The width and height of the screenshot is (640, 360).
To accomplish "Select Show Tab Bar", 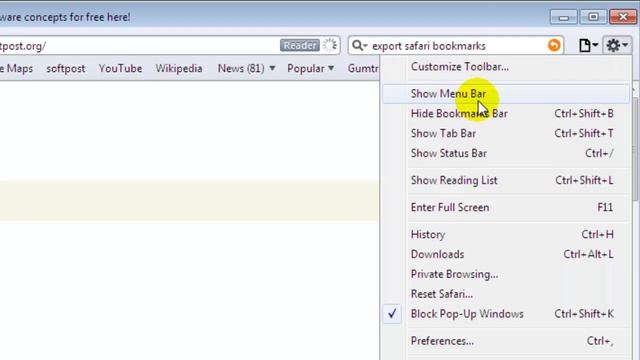I will coord(506,133).
